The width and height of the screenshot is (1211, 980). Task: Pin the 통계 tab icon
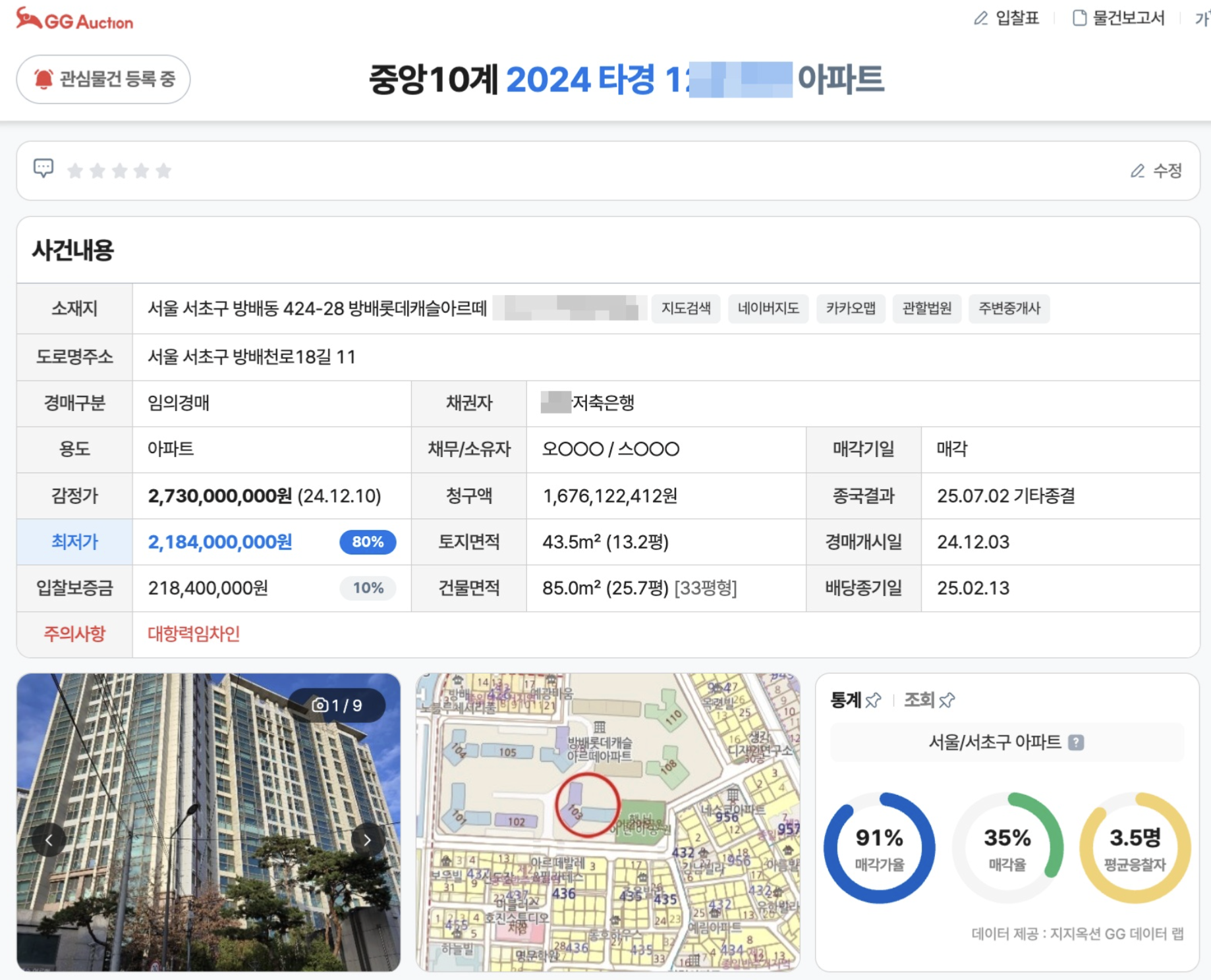[873, 700]
